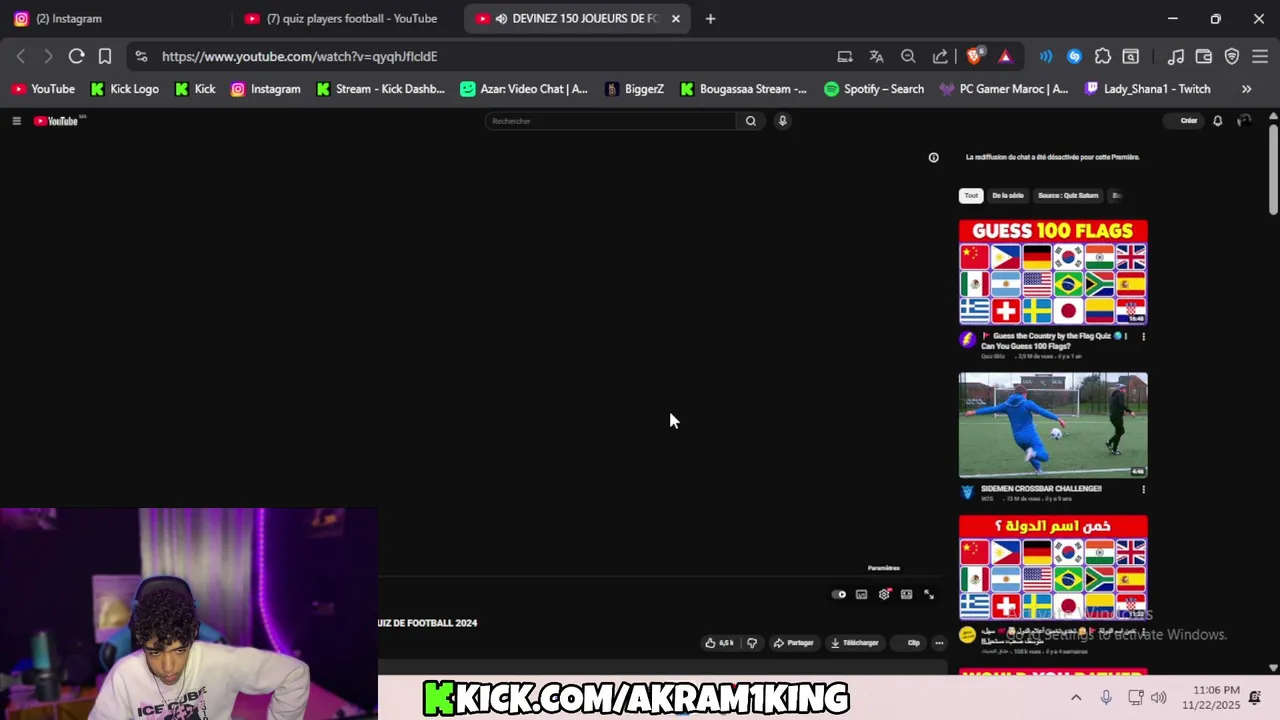
Task: Open Spotify – Search bookmark
Action: 874,89
